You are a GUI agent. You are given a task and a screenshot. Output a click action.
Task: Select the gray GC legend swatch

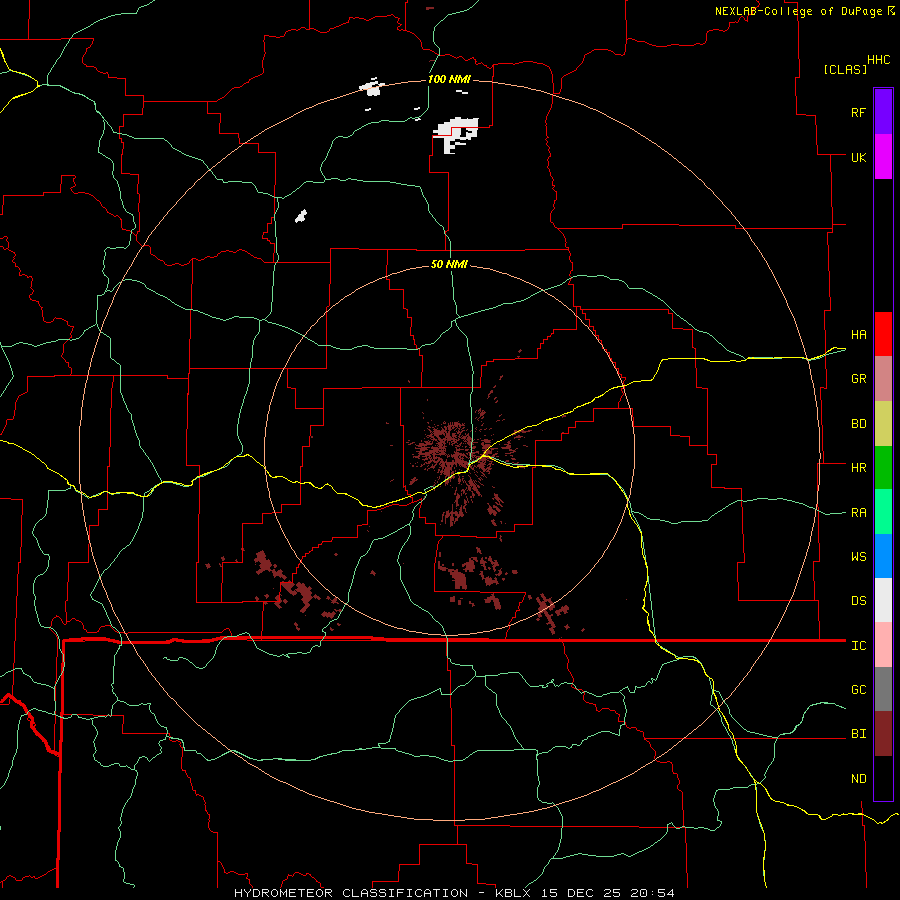tap(883, 689)
